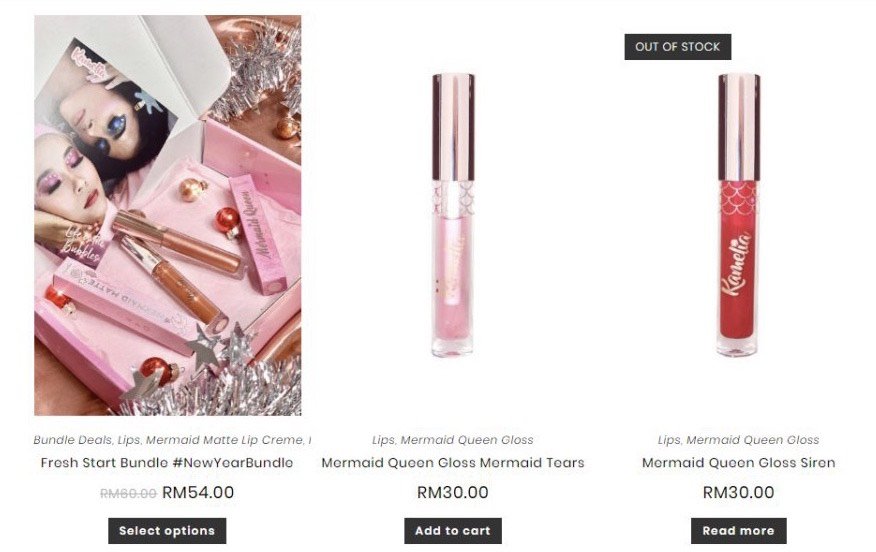Image resolution: width=876 pixels, height=552 pixels.
Task: Click the Select options button
Action: [x=167, y=531]
